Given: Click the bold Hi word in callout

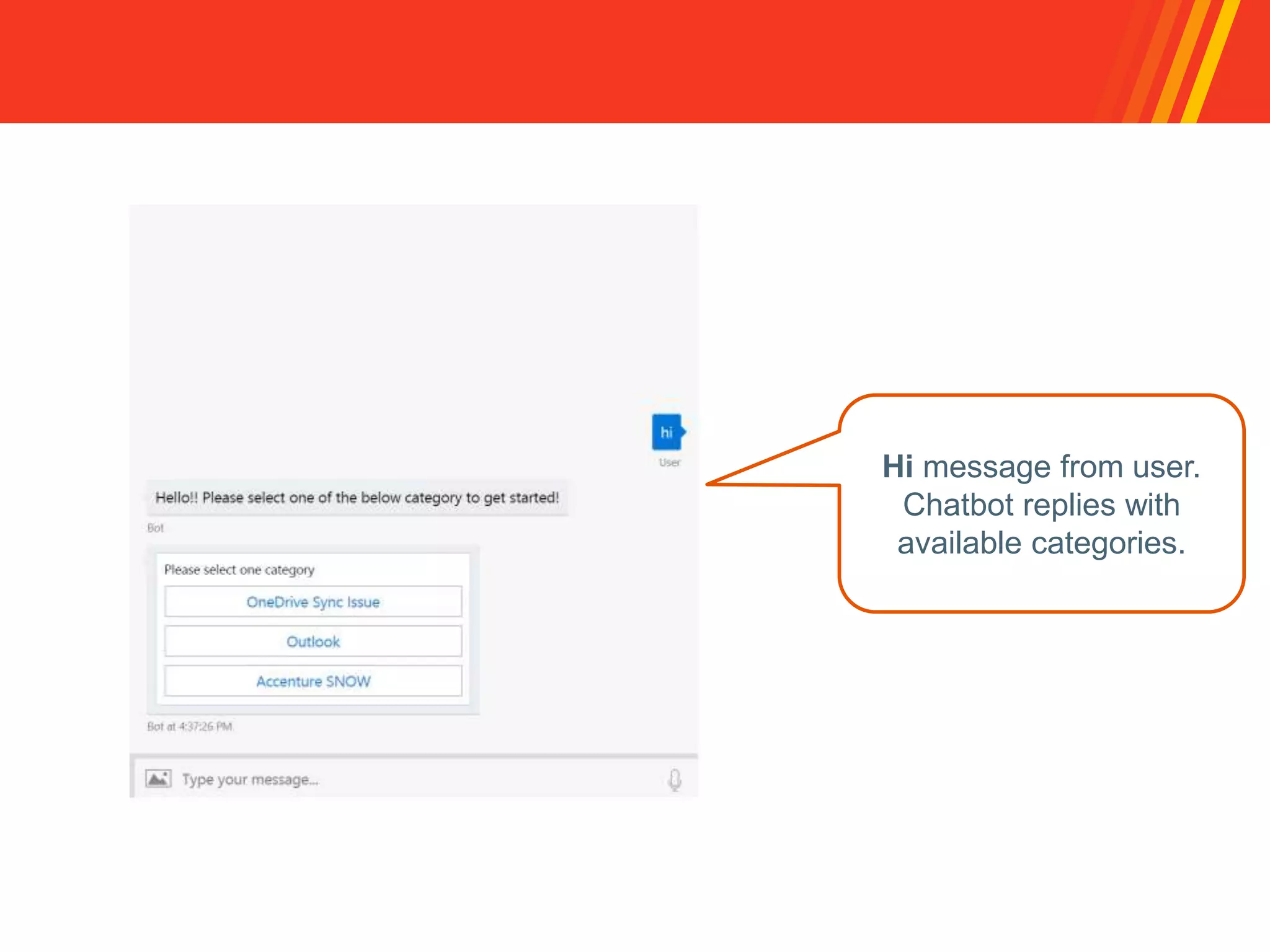Looking at the screenshot, I should (x=897, y=467).
